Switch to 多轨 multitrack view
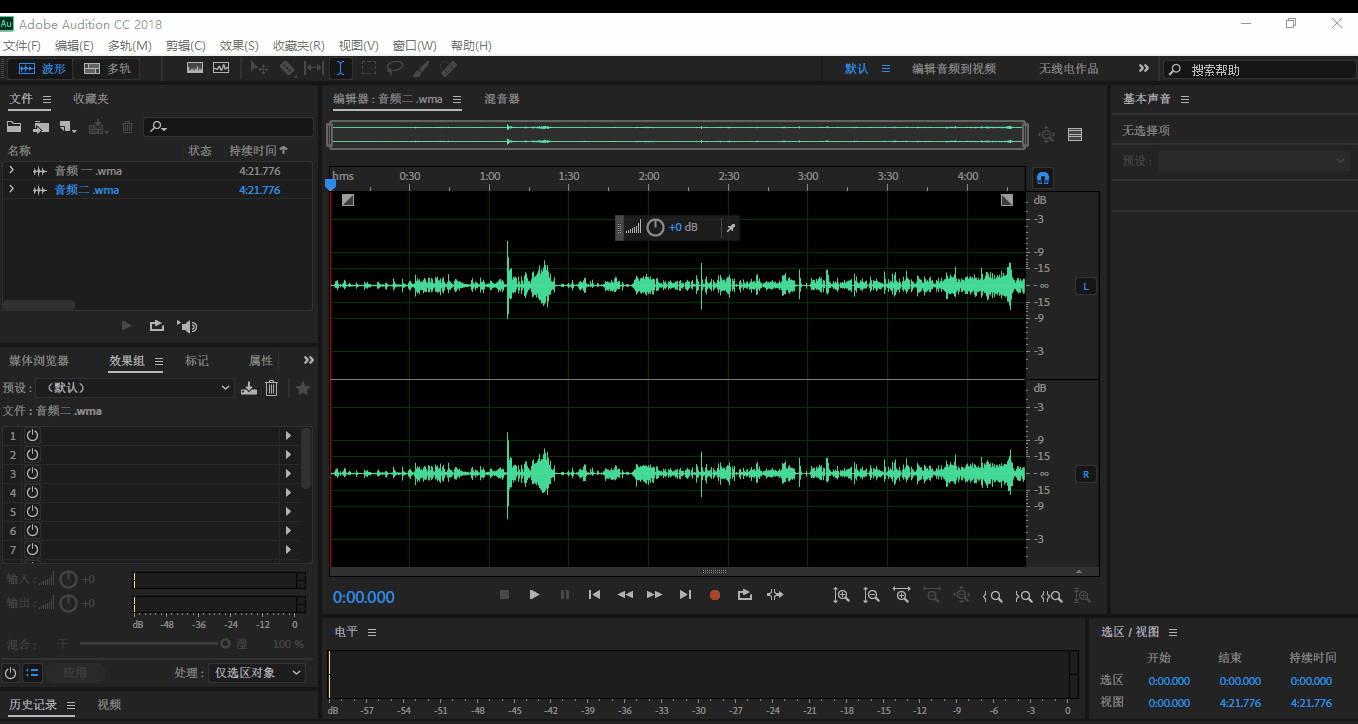The width and height of the screenshot is (1358, 724). click(107, 68)
